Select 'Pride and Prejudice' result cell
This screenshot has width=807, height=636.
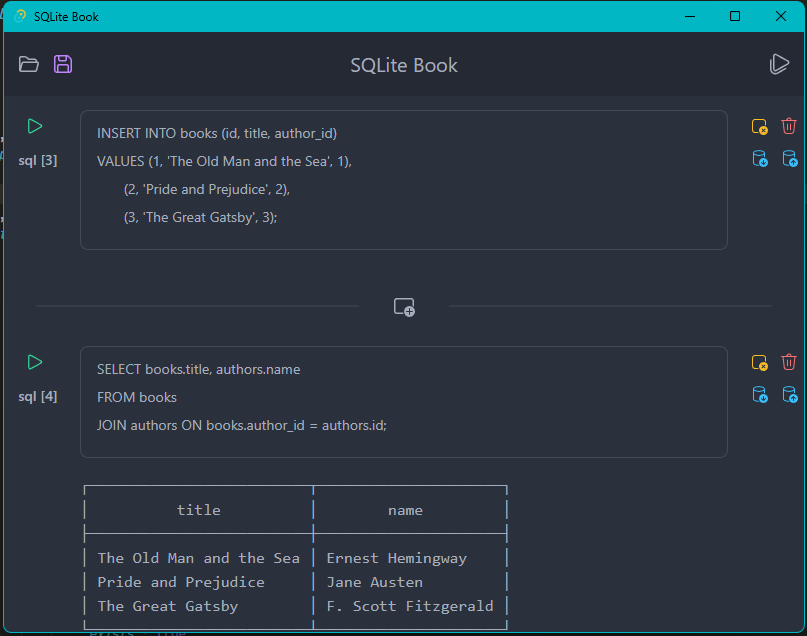(181, 582)
